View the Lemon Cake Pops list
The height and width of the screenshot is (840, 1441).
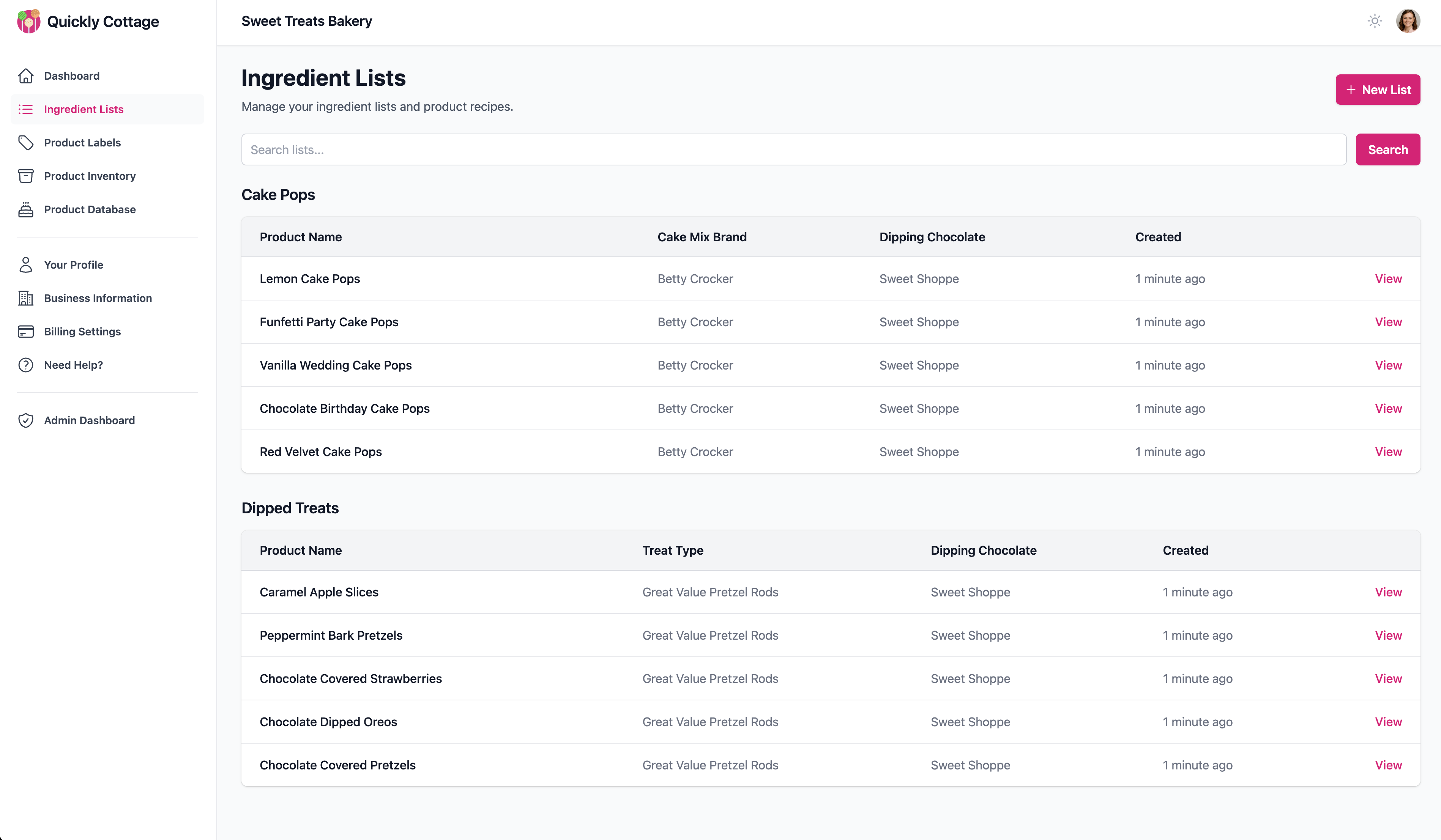point(1388,279)
